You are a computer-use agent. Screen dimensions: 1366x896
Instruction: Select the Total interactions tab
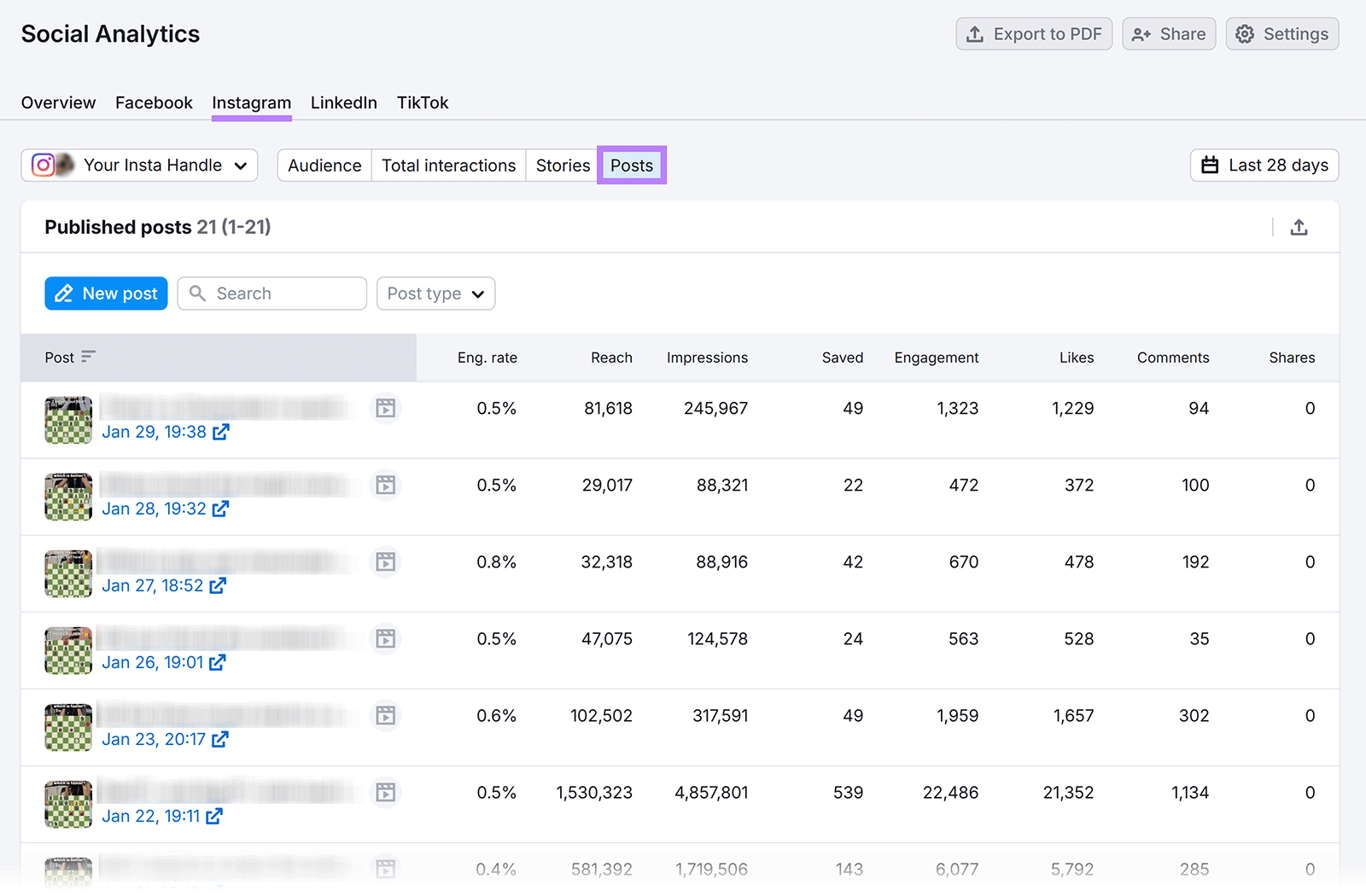pos(448,165)
